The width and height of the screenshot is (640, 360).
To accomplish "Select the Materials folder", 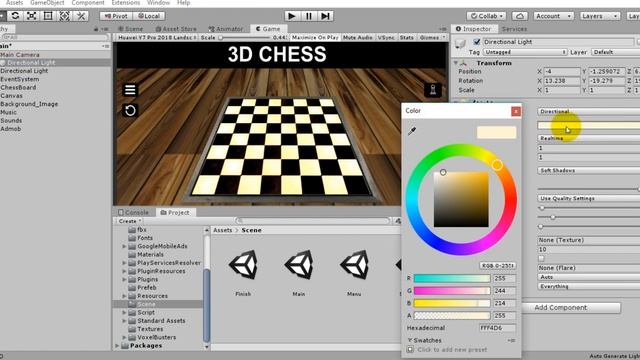I will click(150, 255).
